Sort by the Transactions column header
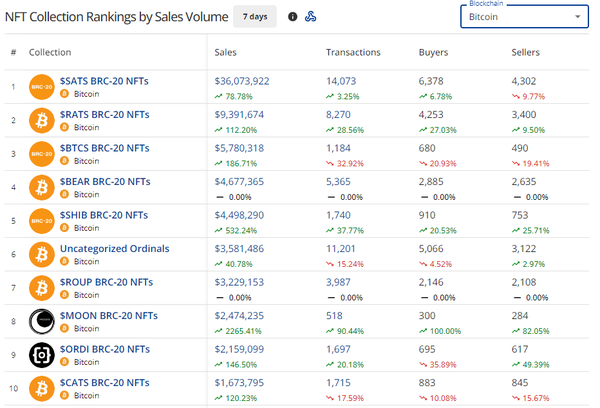Screen dimensions: 600x408 pyautogui.click(x=353, y=51)
